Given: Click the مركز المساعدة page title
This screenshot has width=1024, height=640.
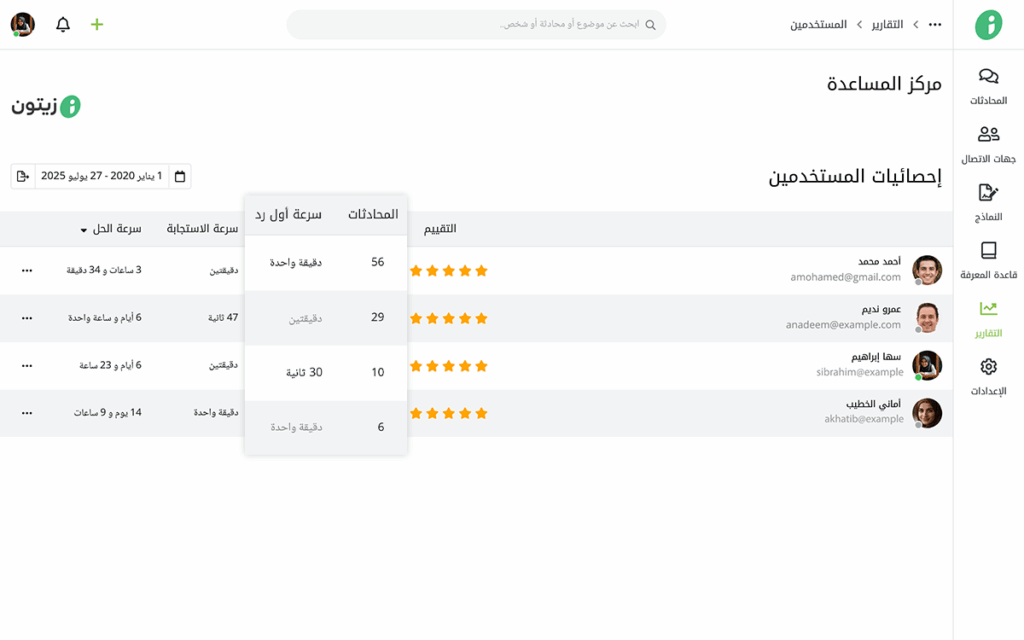Looking at the screenshot, I should tap(884, 84).
